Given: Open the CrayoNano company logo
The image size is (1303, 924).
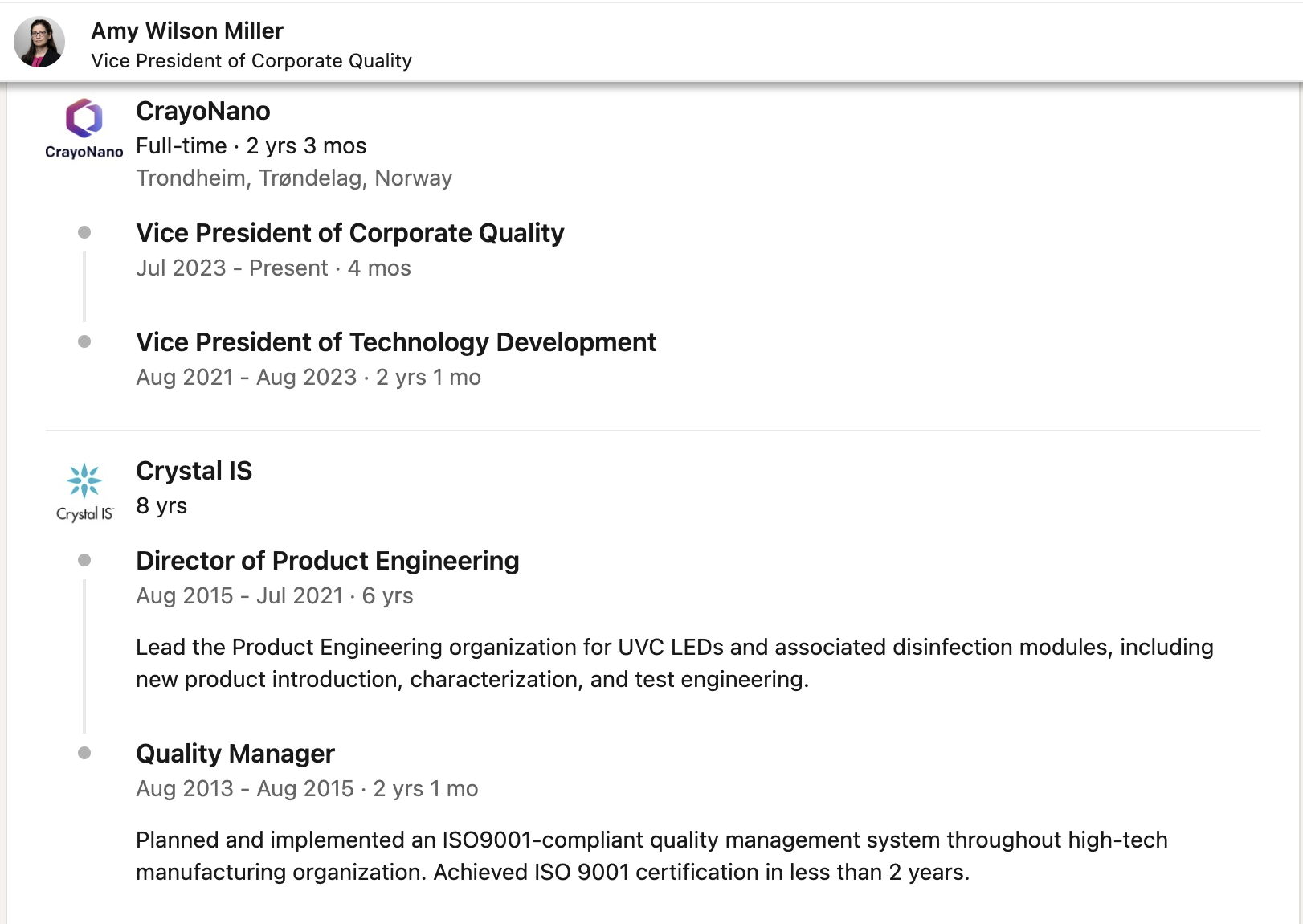Looking at the screenshot, I should coord(84,129).
